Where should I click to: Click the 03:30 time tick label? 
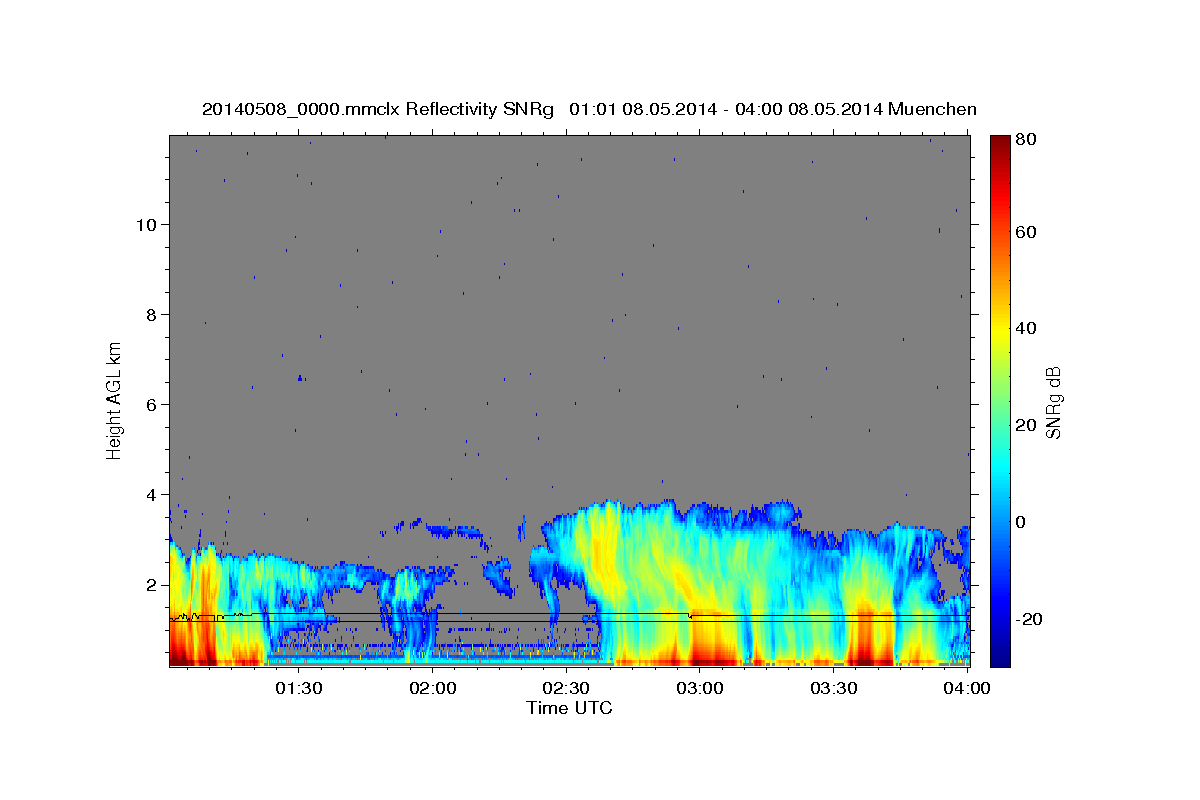833,689
